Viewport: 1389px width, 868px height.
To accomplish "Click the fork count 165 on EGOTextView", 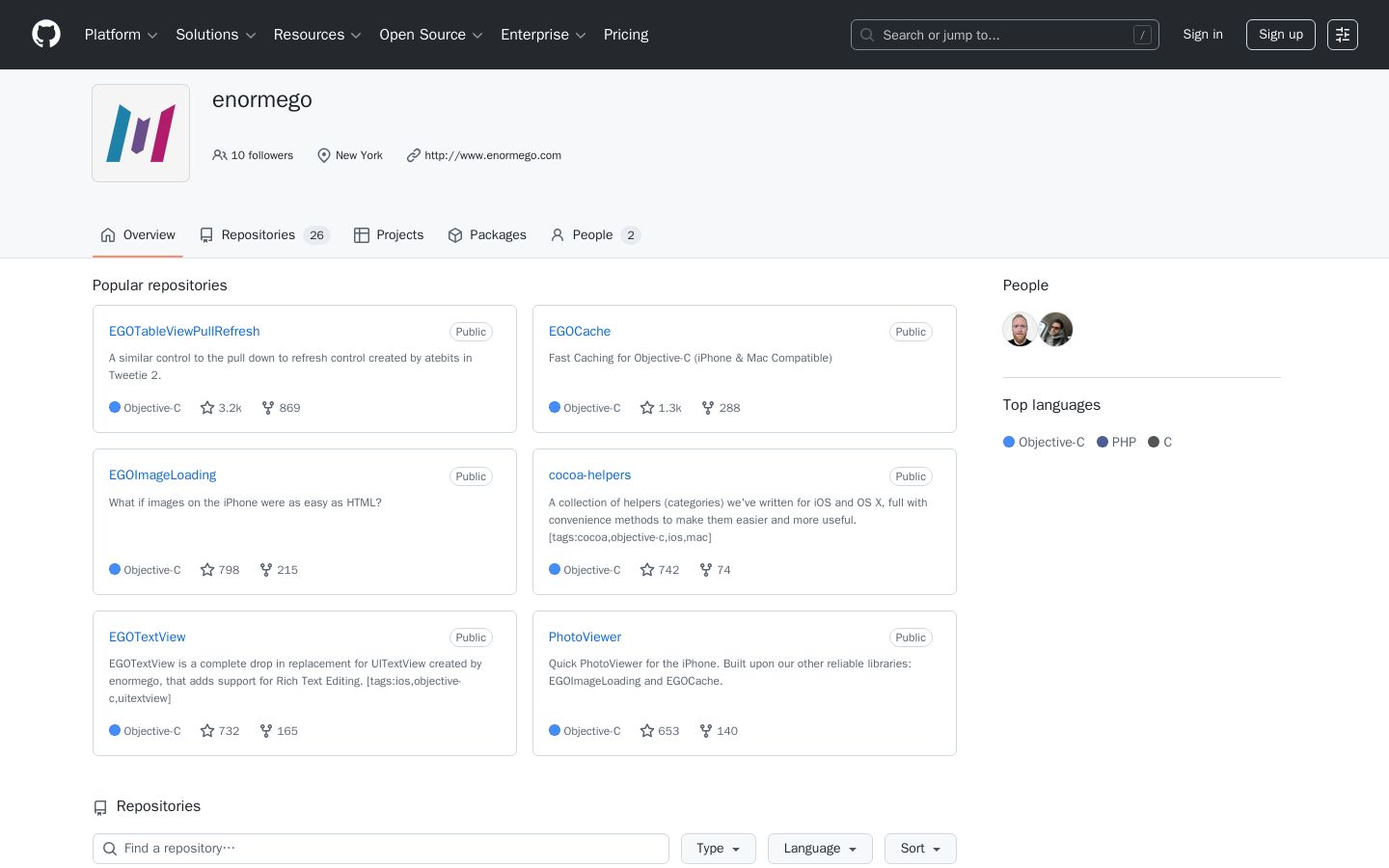I will tap(279, 731).
